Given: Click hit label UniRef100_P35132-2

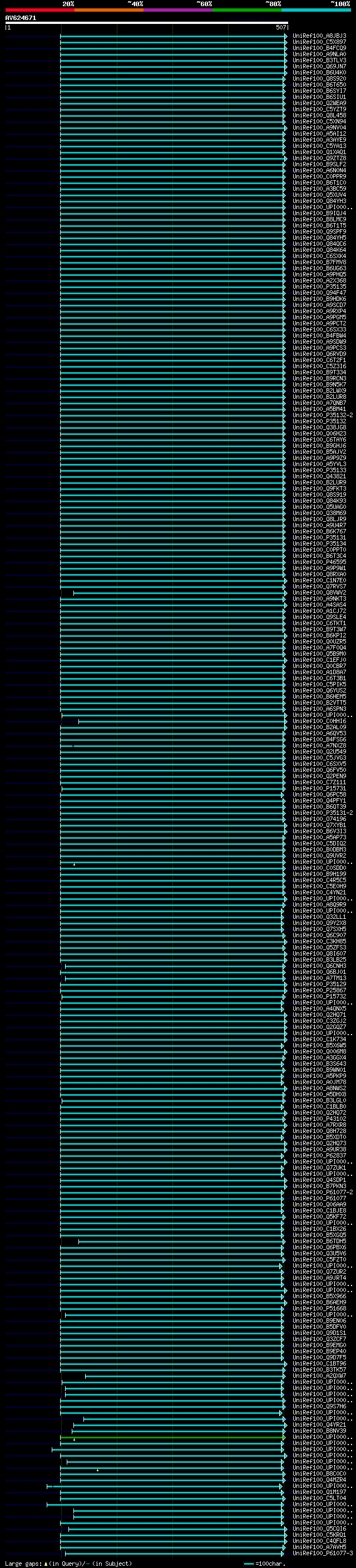Looking at the screenshot, I should [x=323, y=415].
